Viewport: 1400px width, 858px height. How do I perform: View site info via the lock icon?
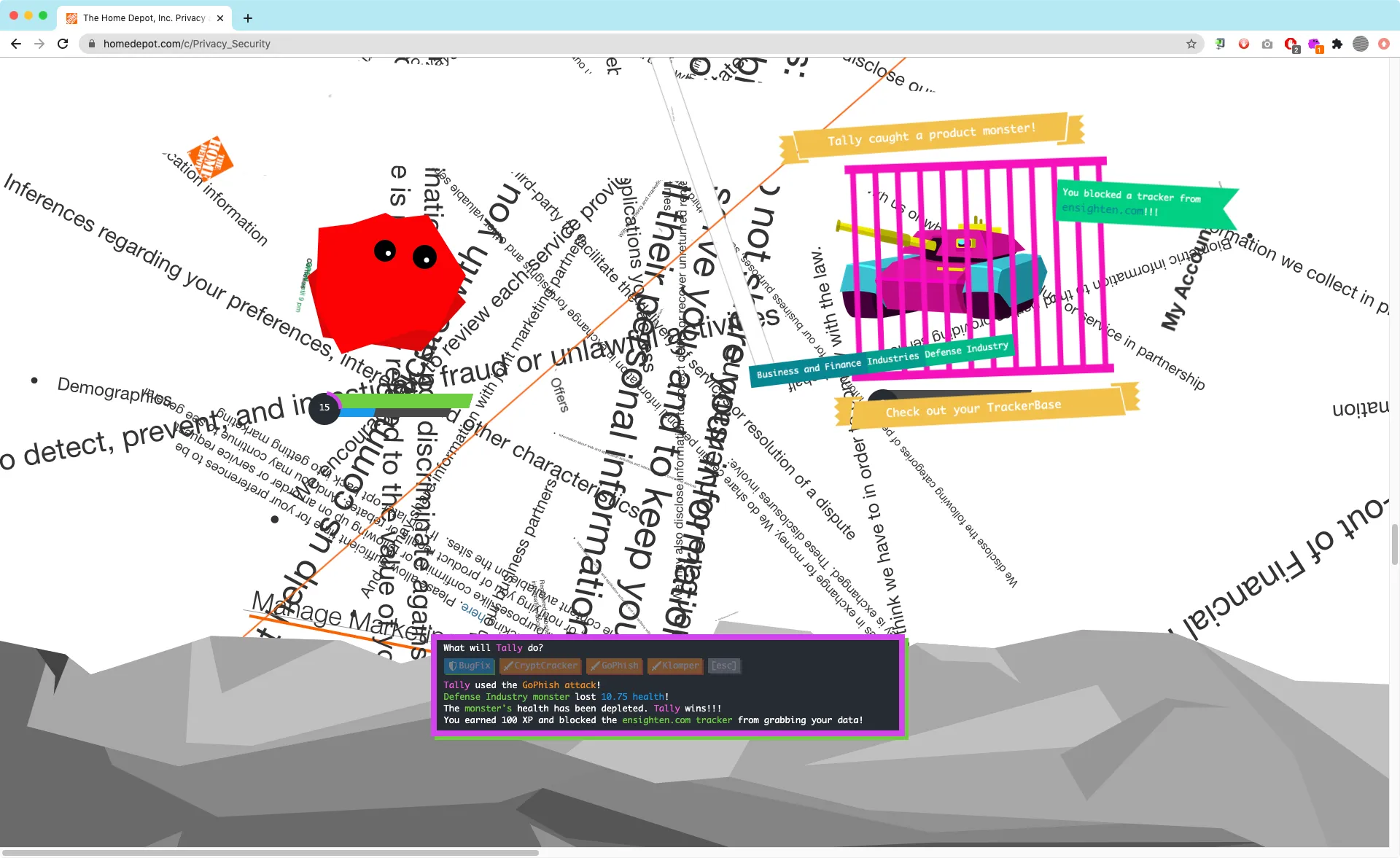tap(92, 44)
